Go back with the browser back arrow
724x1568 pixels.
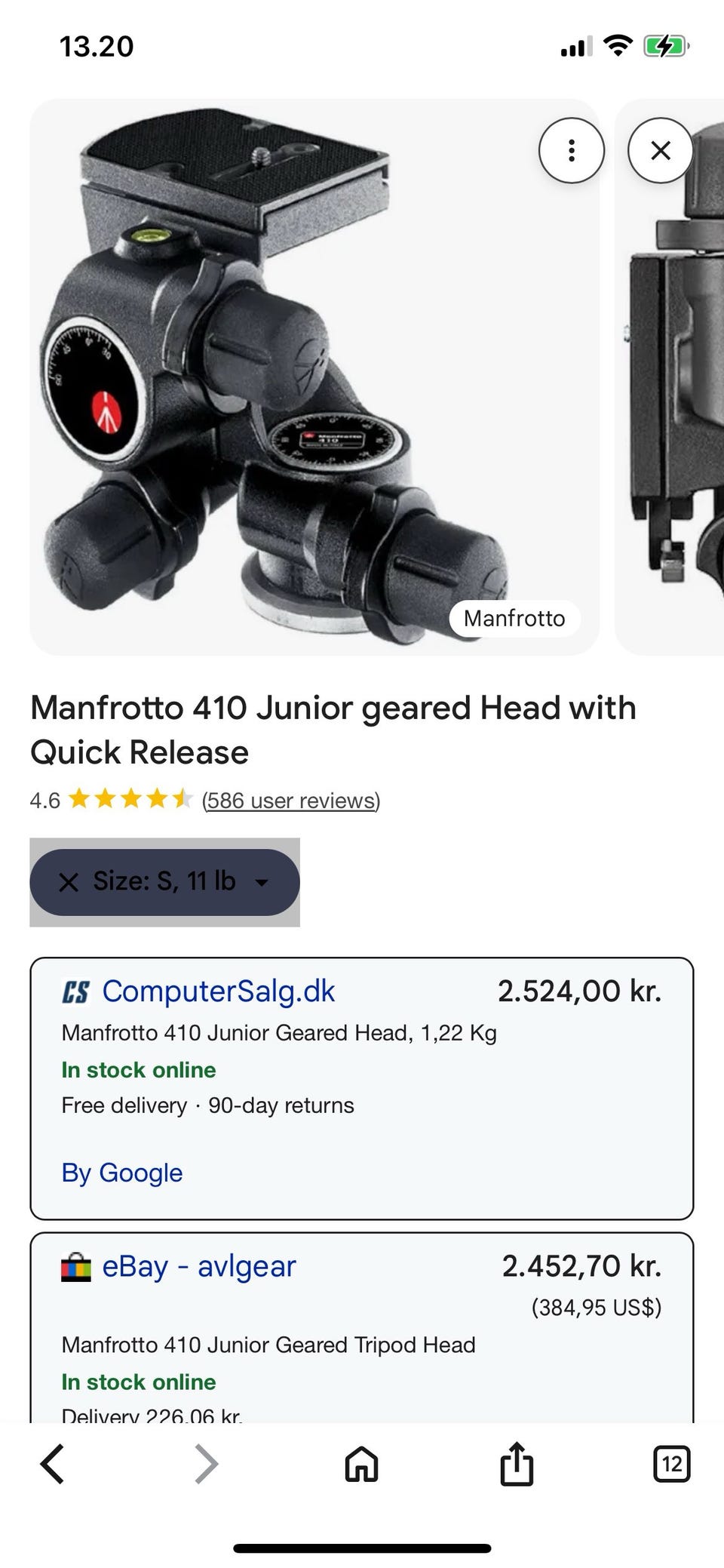pos(52,1465)
